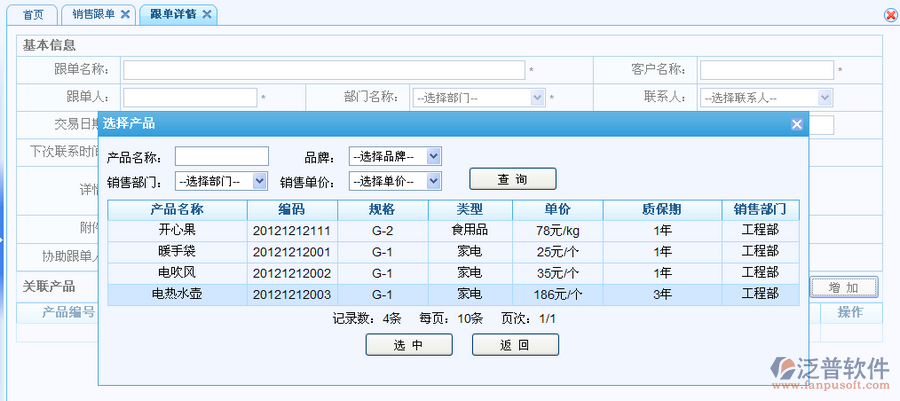
Task: Open the 部门名称 department dropdown
Action: (x=478, y=98)
